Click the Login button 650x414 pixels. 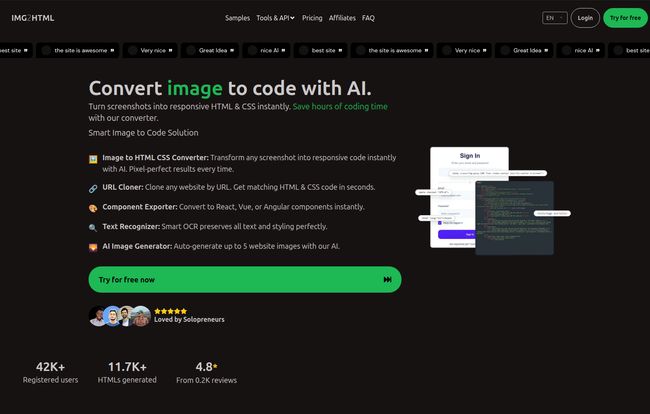[585, 18]
